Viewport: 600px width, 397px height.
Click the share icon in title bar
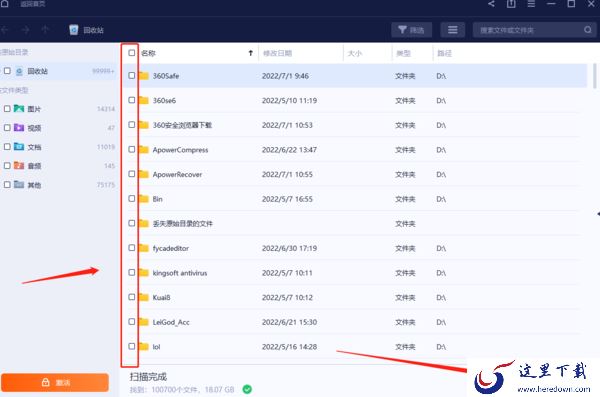[x=491, y=3]
